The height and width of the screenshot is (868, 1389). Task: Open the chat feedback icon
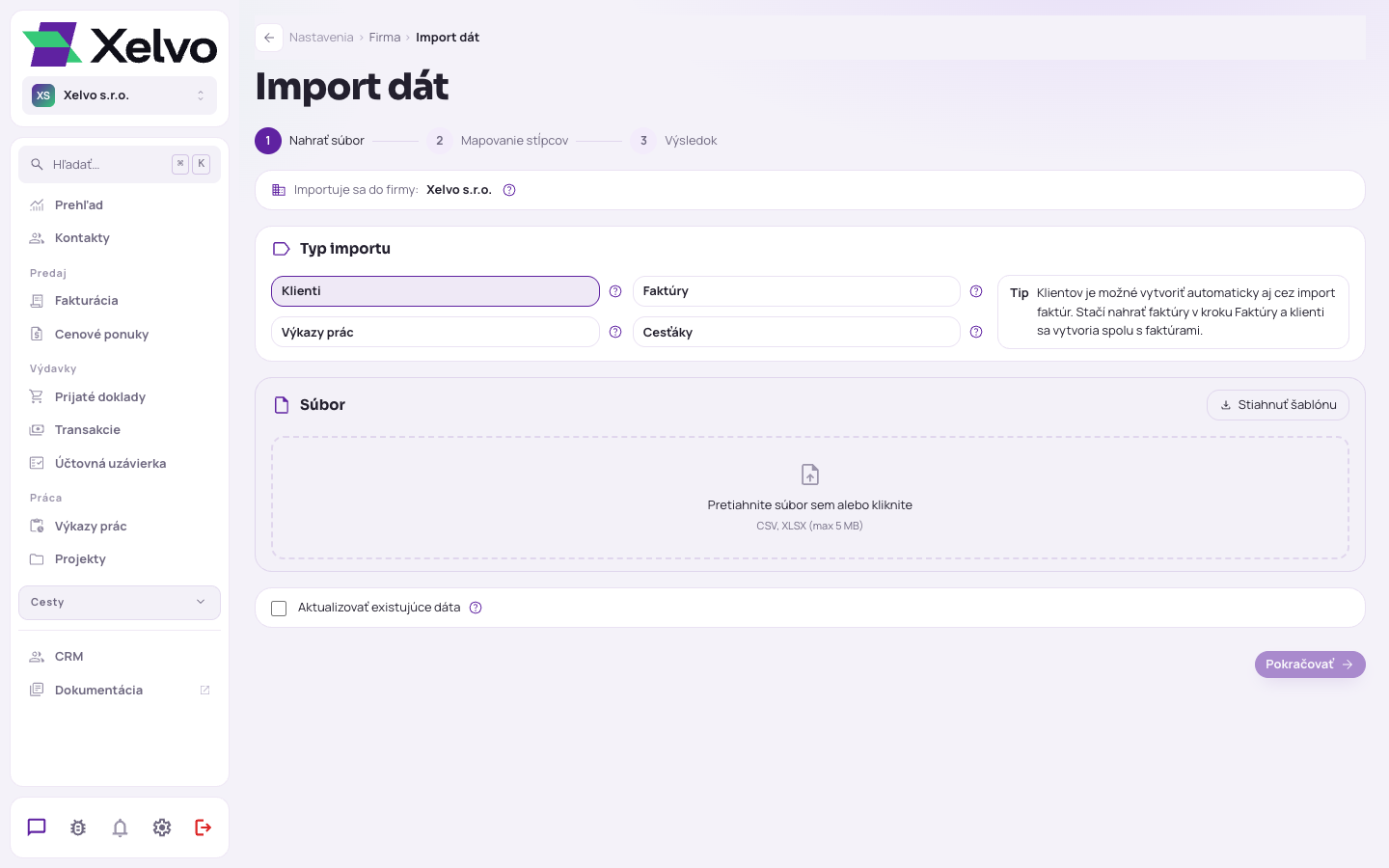pos(37,827)
